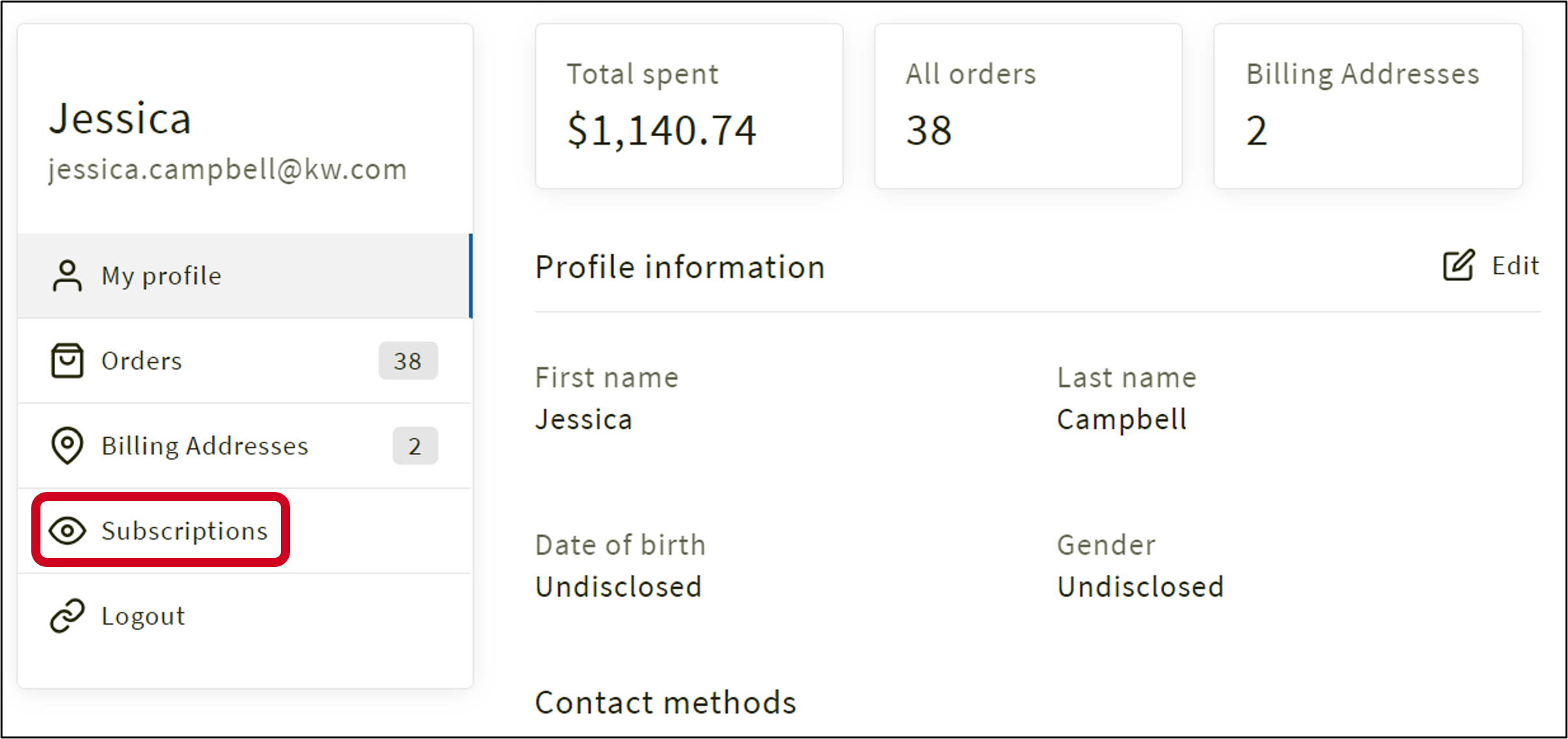Click the shopping bag icon for Orders

coord(67,360)
